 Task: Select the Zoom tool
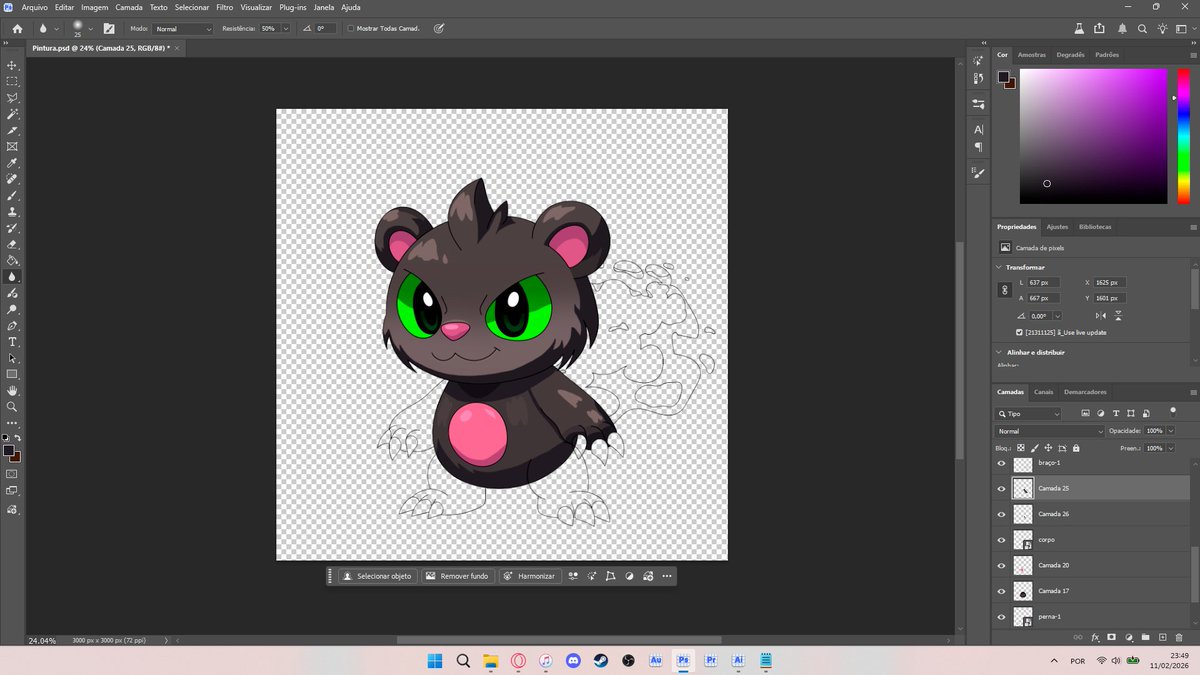click(12, 407)
